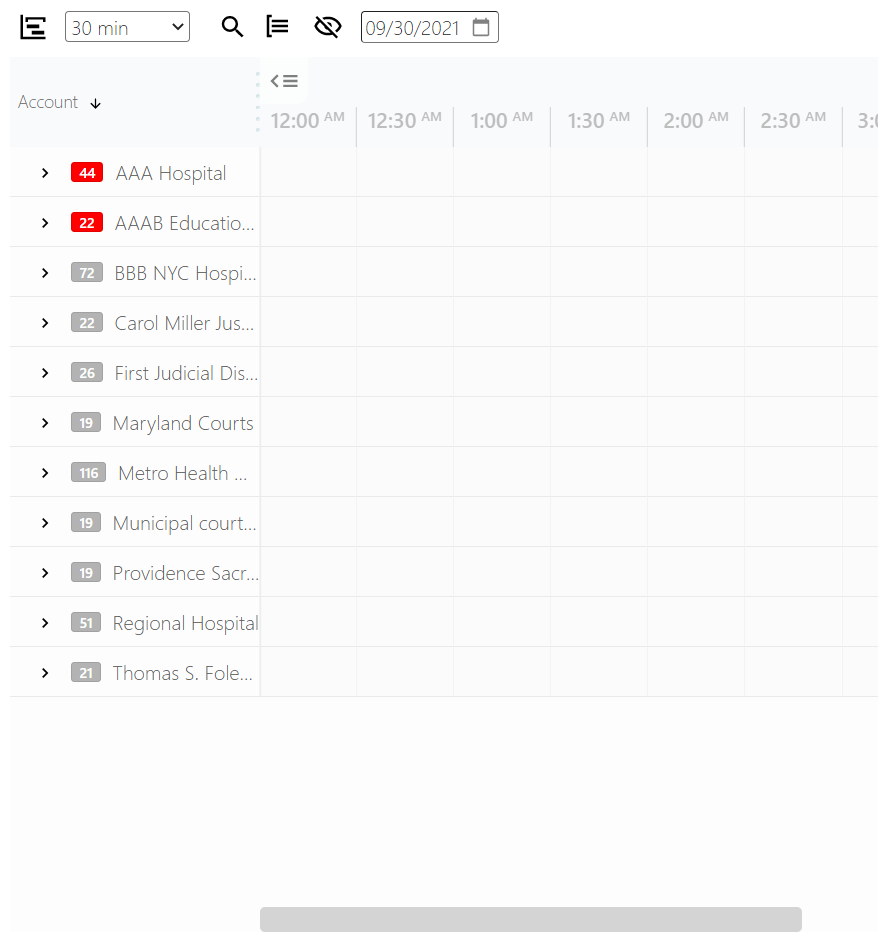
Task: Select the Thomas S. Fole... account name
Action: (x=183, y=673)
